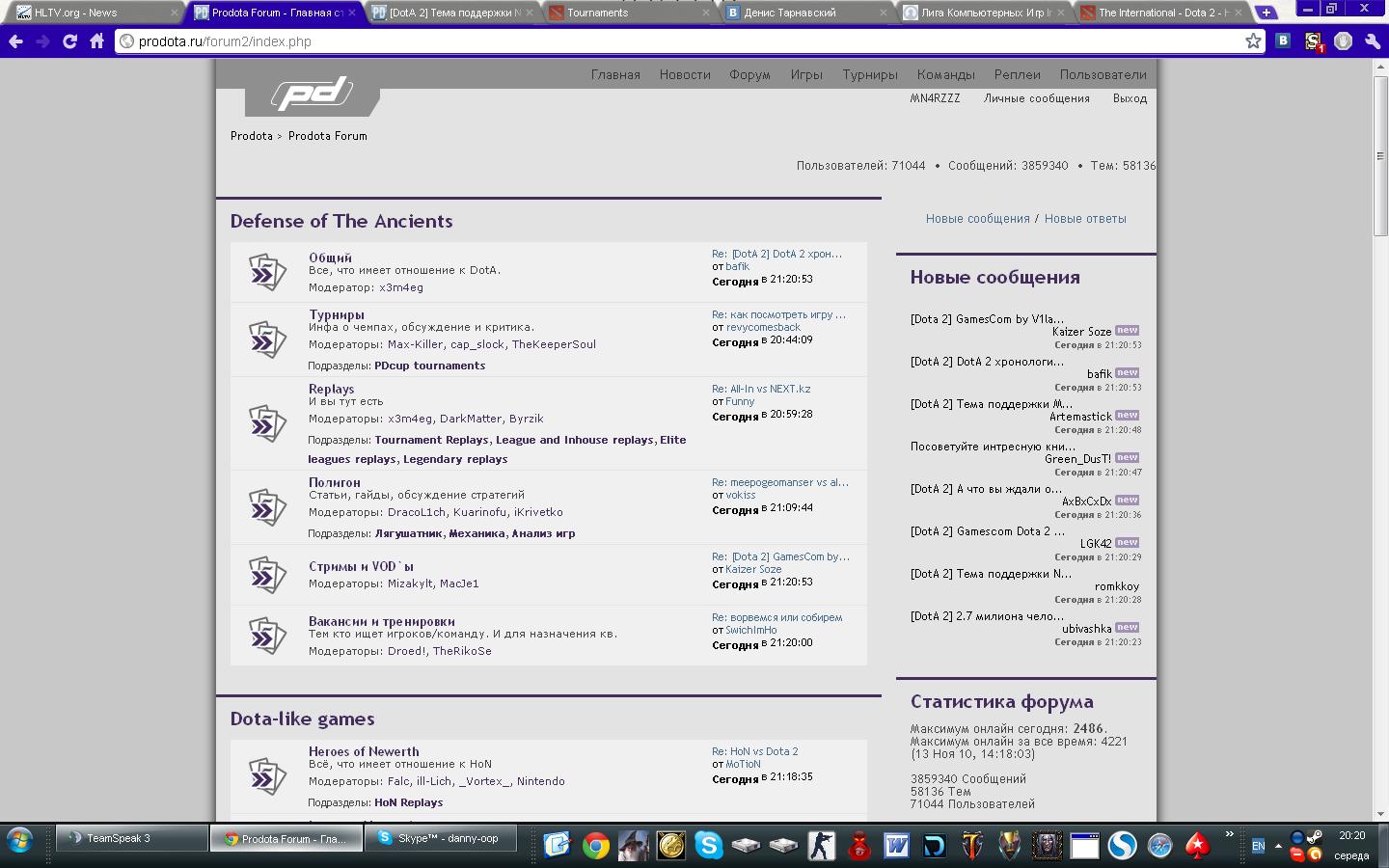Open Microsoft Word from the taskbar
1389x868 pixels.
(896, 846)
